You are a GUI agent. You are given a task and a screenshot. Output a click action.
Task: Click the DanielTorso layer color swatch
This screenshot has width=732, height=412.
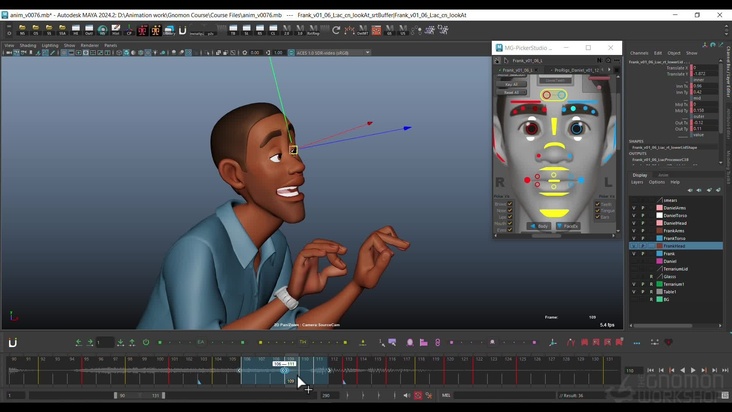click(659, 215)
